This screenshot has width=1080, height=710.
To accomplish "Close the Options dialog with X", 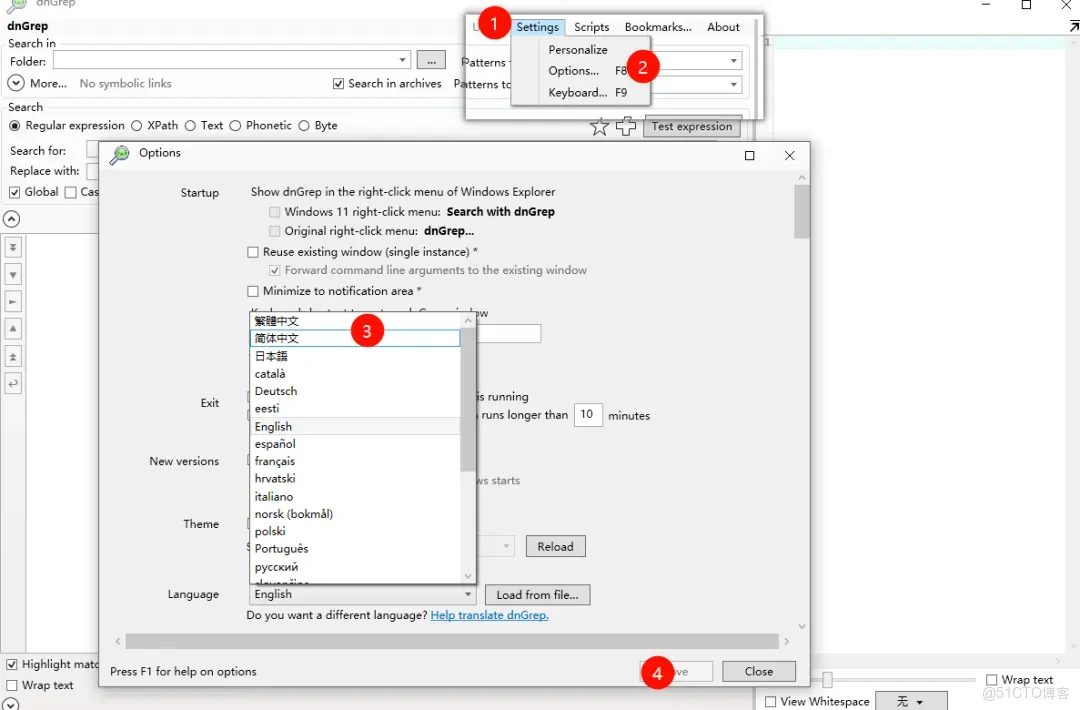I will click(789, 156).
